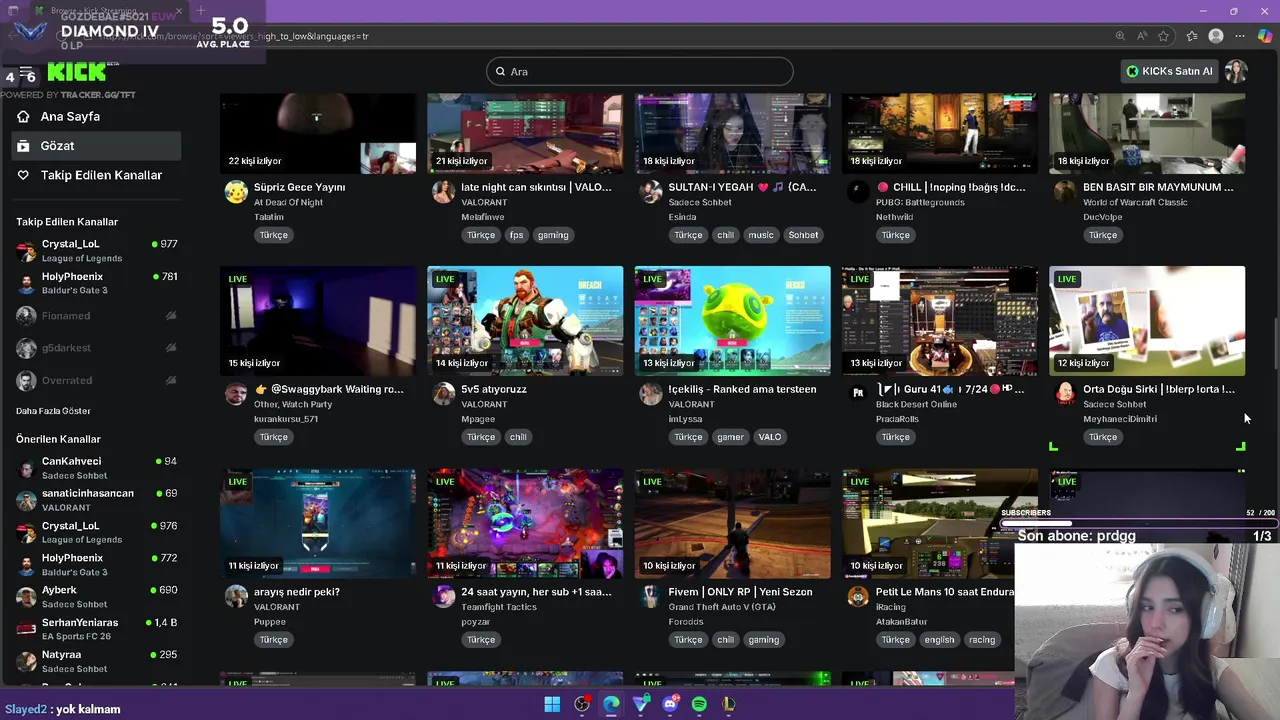Open the Edge favorites list icon
The height and width of the screenshot is (720, 1280).
tap(1191, 36)
